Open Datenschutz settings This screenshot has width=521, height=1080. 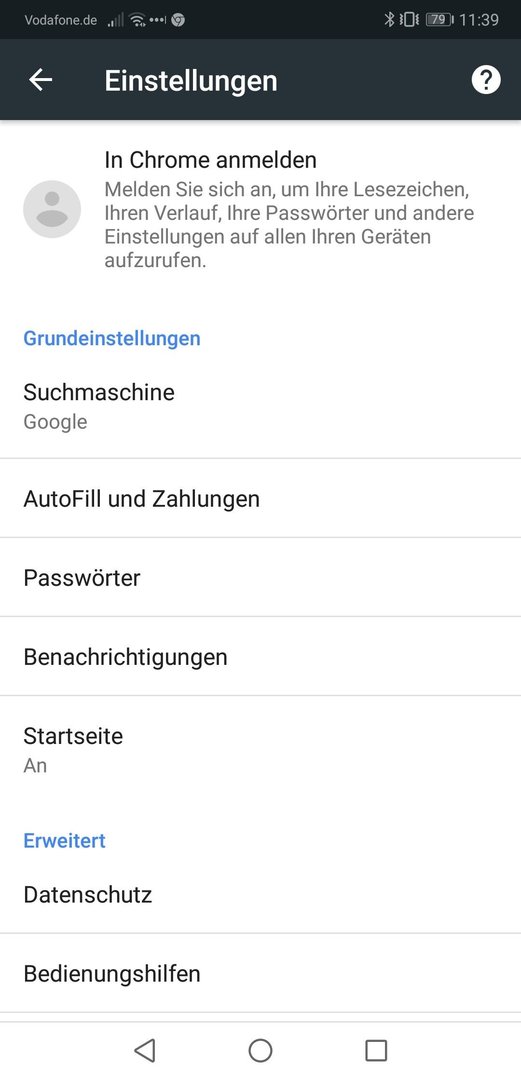[x=260, y=895]
